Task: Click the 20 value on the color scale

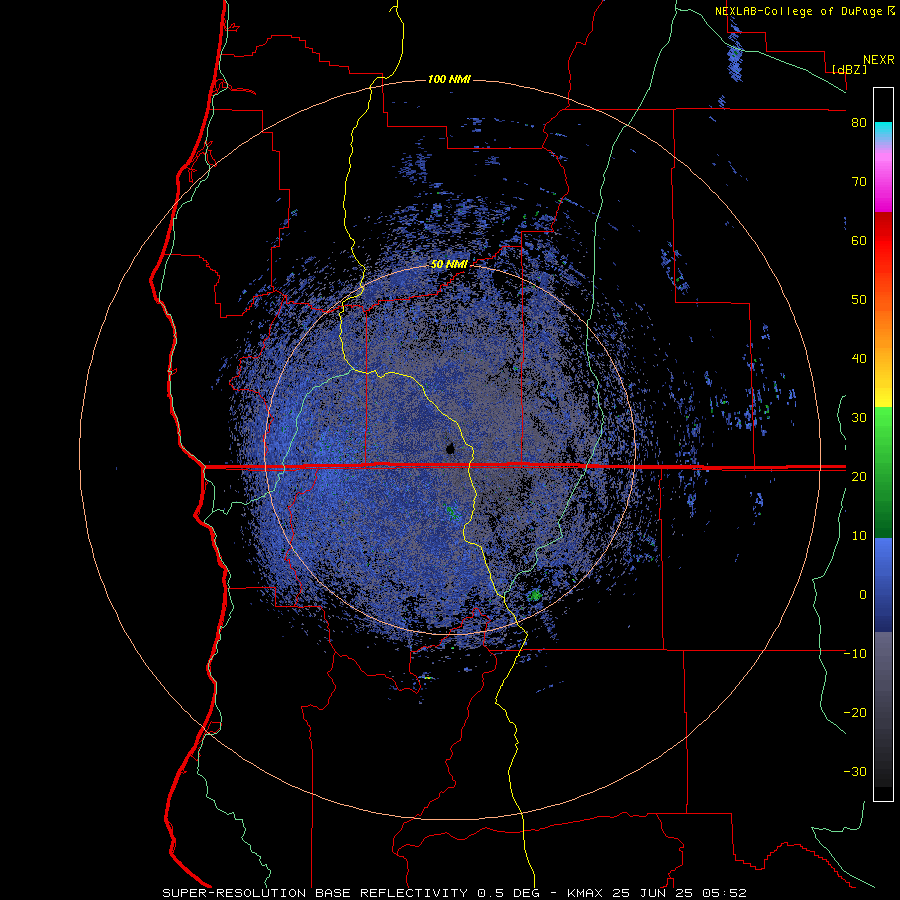Action: click(x=859, y=477)
